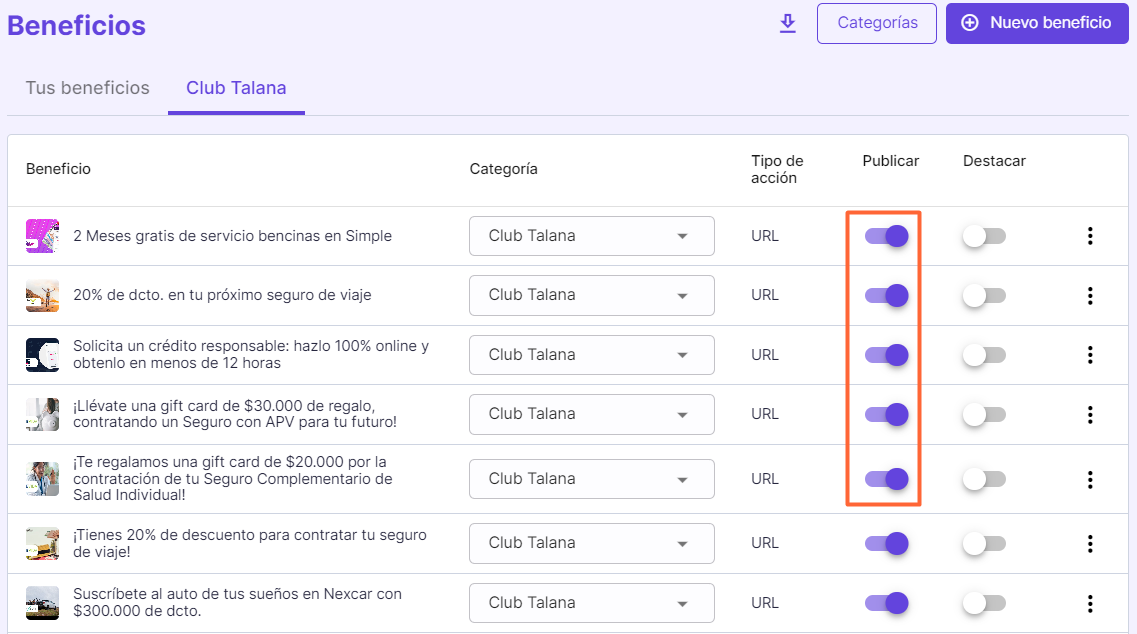Turn off Publicar for Nexcar benefit
This screenshot has width=1137, height=634.
(886, 603)
